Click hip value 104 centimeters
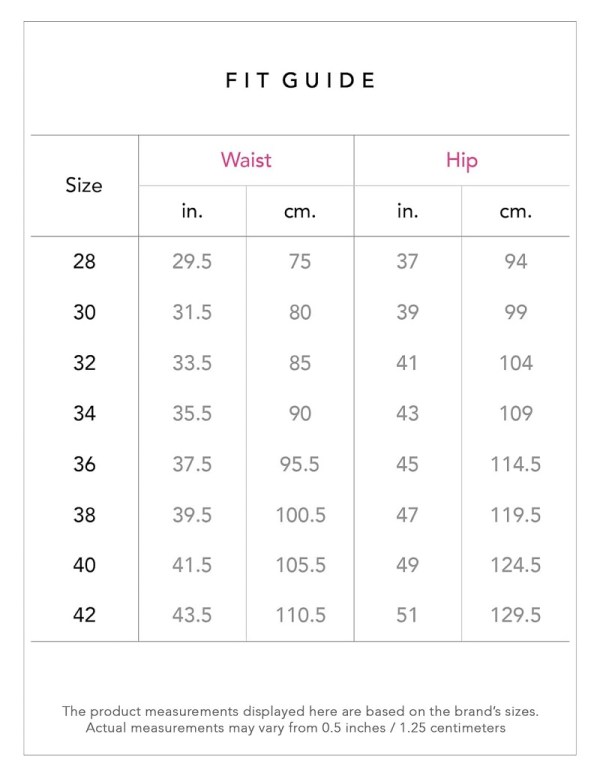Screen dimensions: 600x776 pyautogui.click(x=516, y=363)
